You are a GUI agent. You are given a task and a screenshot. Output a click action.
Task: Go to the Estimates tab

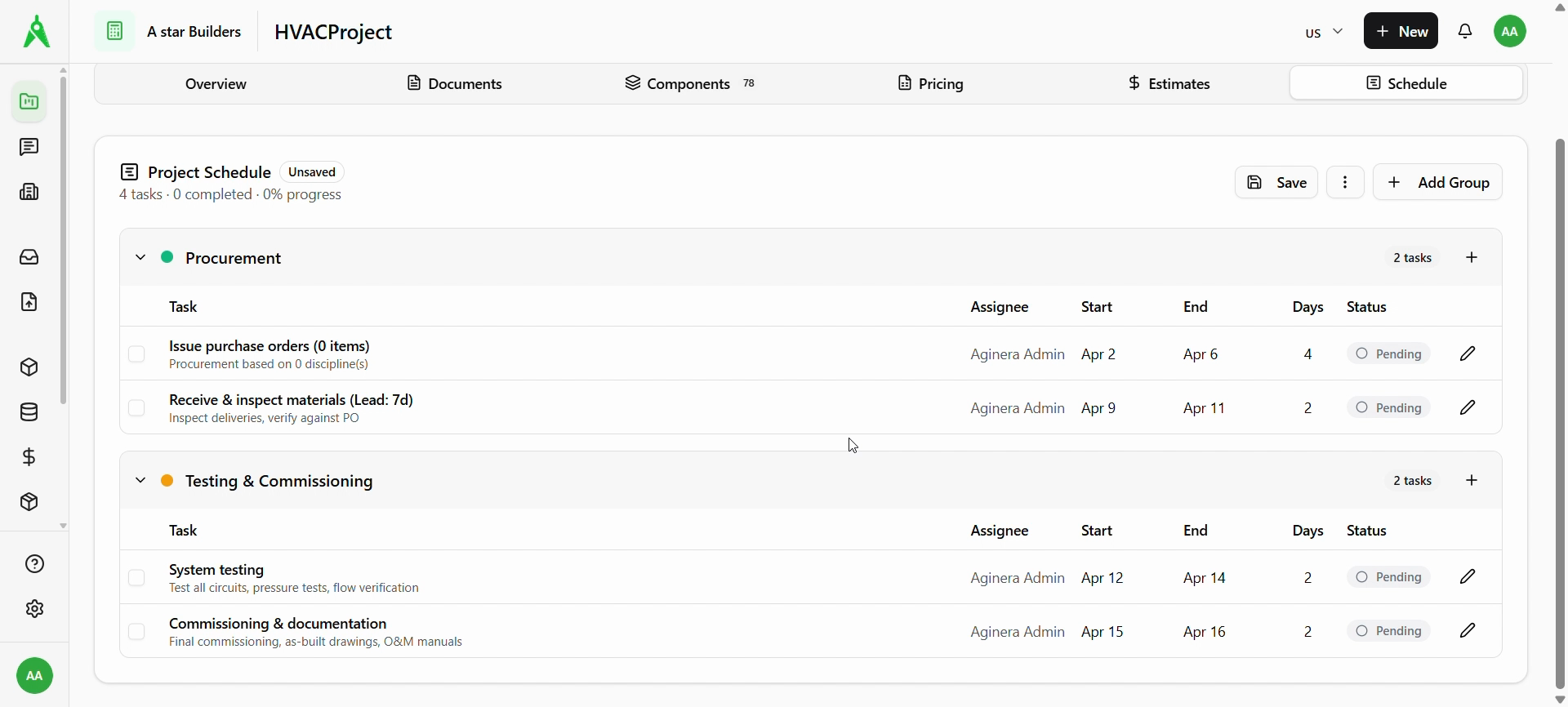[x=1169, y=84]
